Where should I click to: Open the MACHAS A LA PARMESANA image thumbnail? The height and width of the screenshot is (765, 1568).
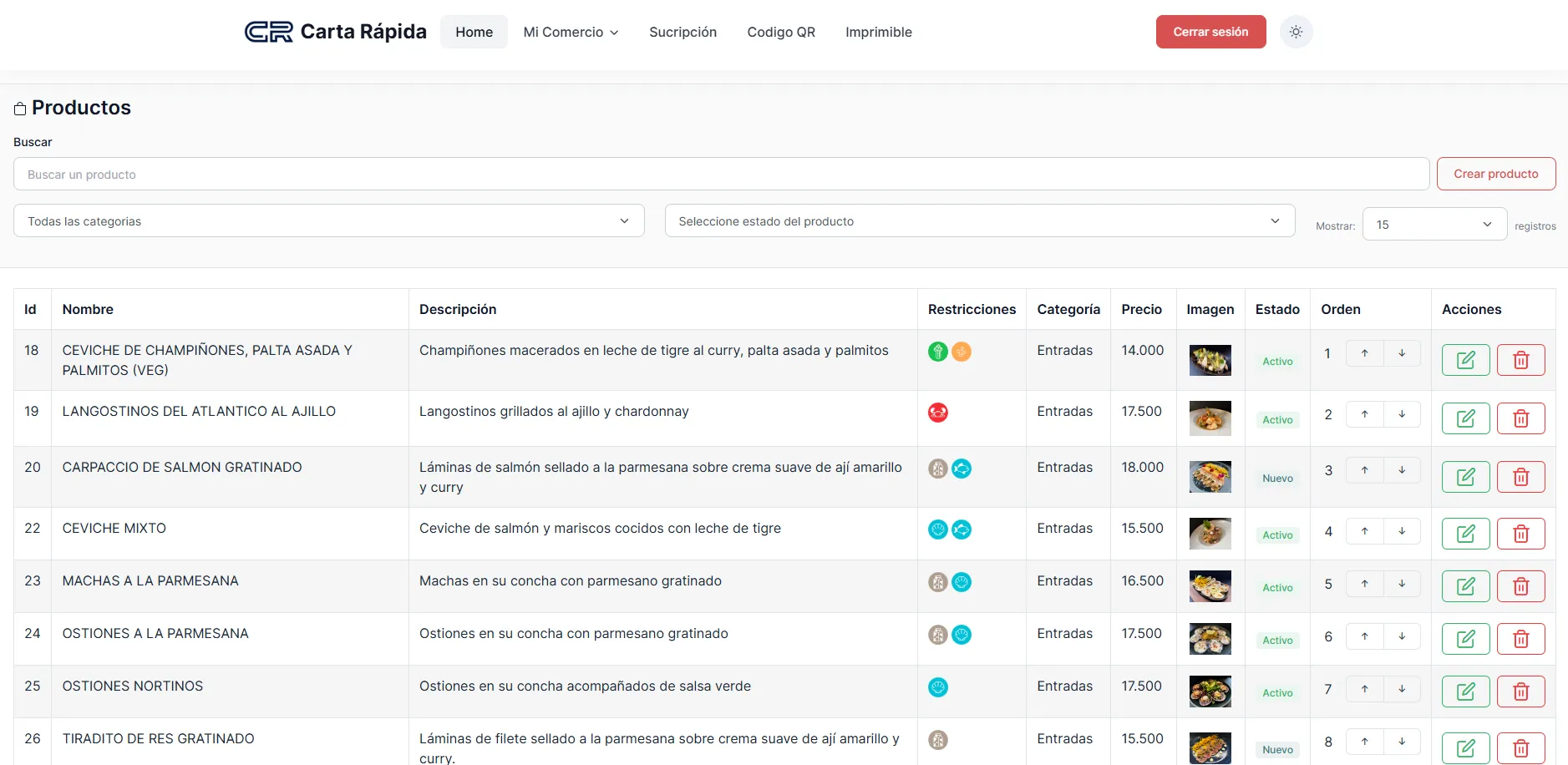1210,586
